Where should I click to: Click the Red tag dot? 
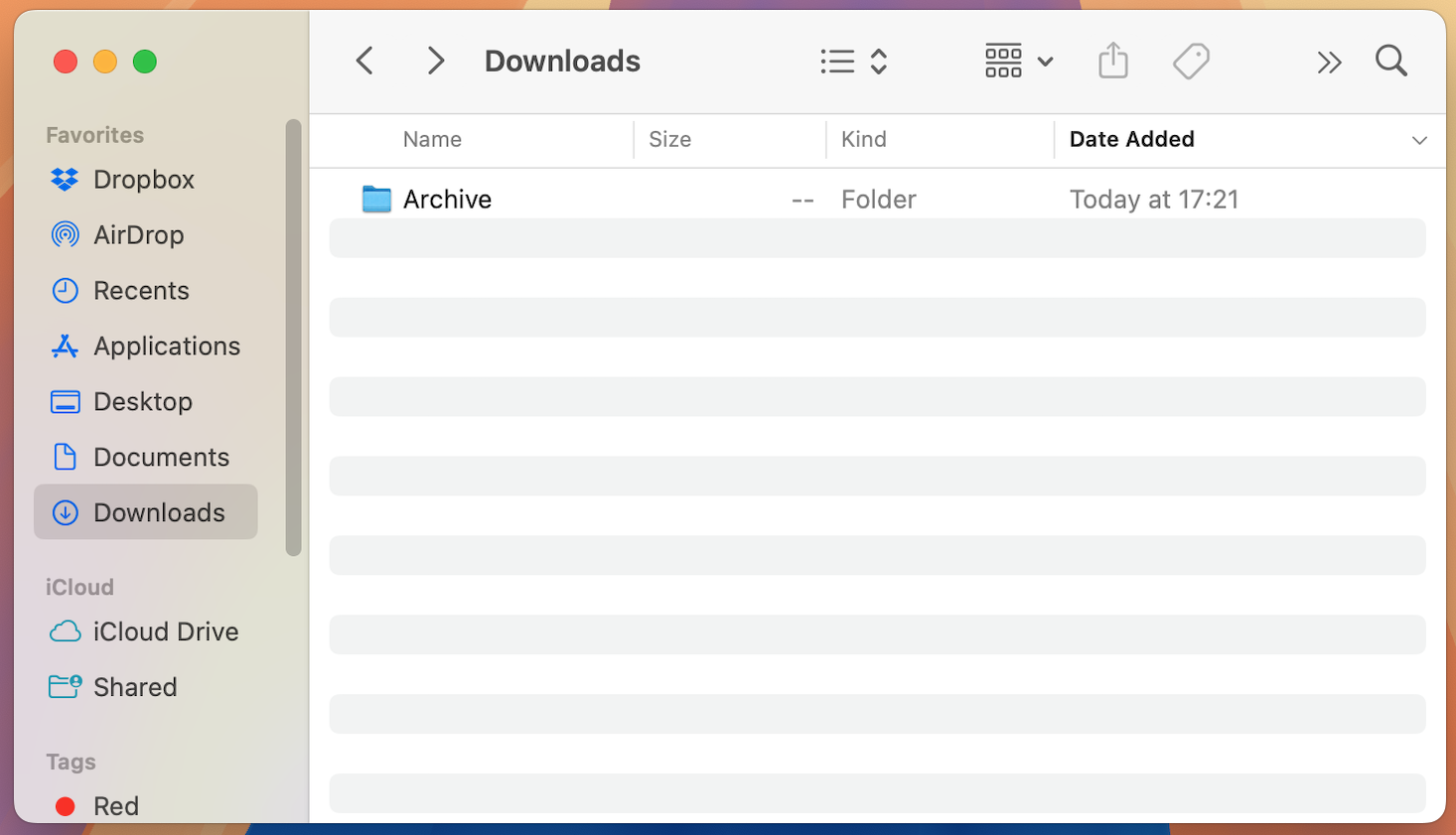pyautogui.click(x=66, y=806)
